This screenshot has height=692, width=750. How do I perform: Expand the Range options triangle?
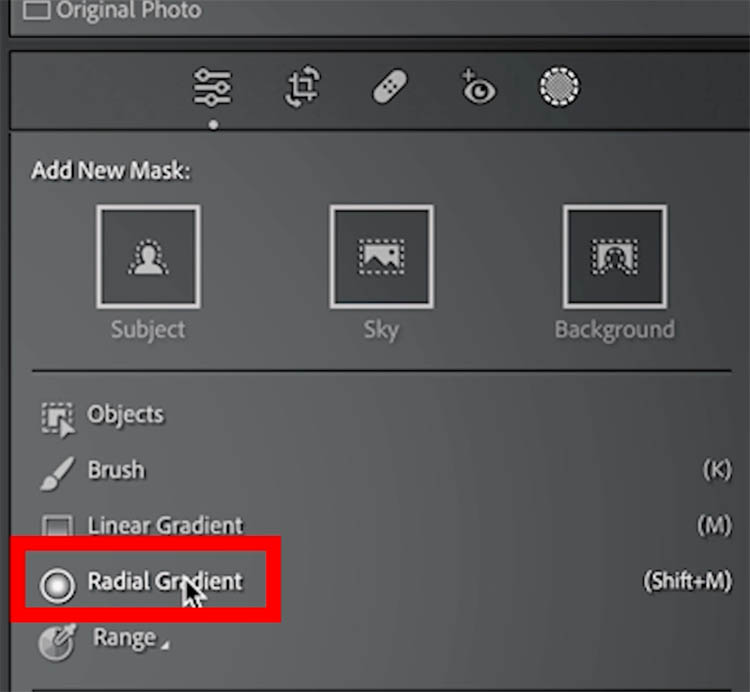164,645
